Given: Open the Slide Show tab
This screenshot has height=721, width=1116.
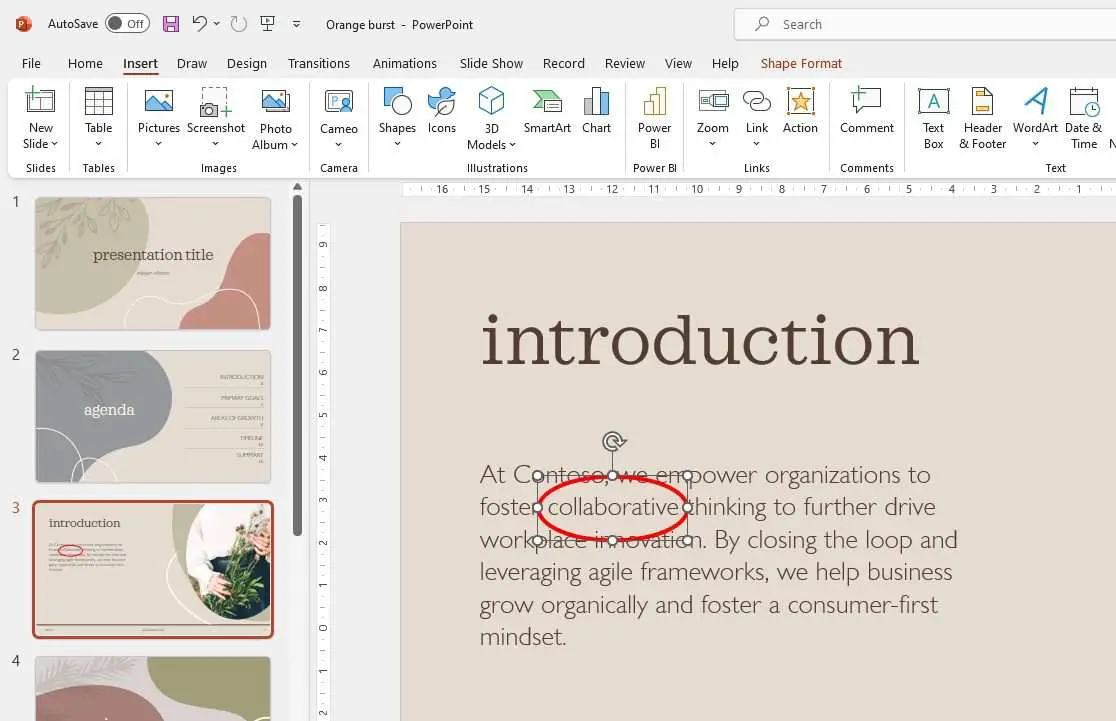Looking at the screenshot, I should pyautogui.click(x=491, y=63).
